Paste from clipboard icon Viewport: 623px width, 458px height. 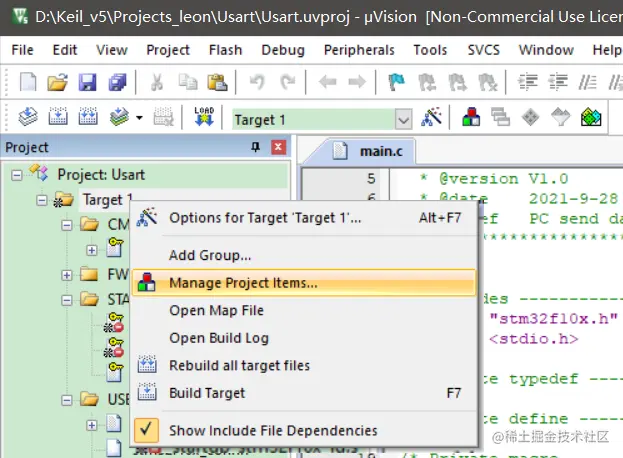tap(217, 82)
